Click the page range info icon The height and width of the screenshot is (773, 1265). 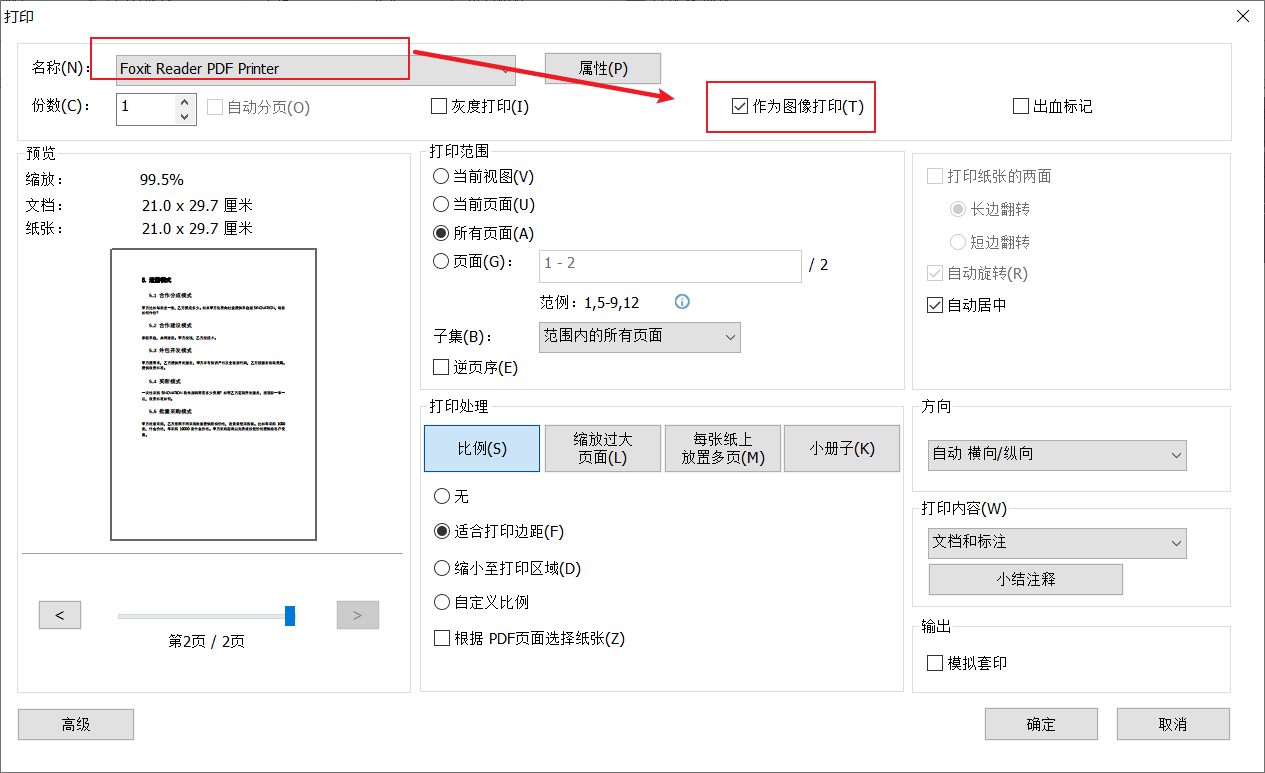point(683,302)
